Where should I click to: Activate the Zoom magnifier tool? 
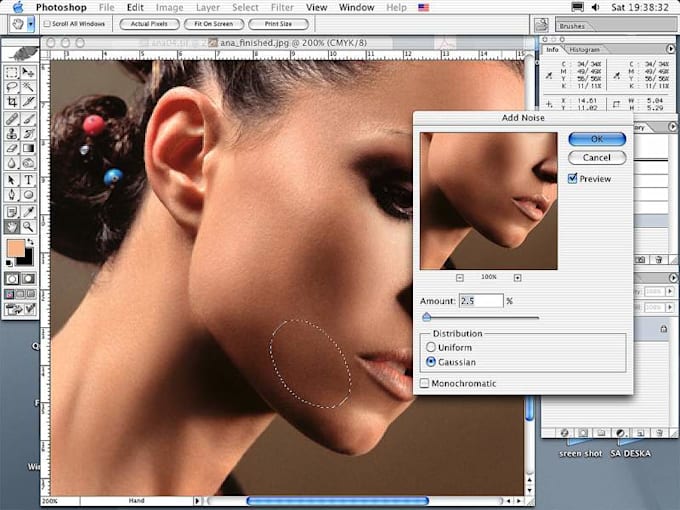28,227
